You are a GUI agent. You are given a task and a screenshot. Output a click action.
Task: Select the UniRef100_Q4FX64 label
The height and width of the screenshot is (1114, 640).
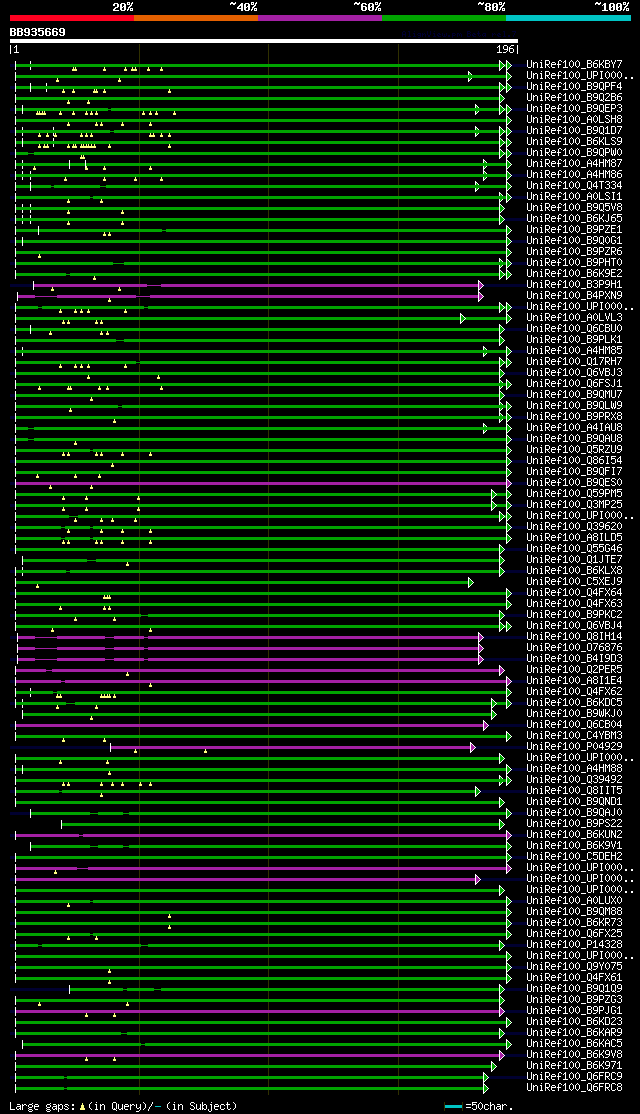(x=575, y=593)
